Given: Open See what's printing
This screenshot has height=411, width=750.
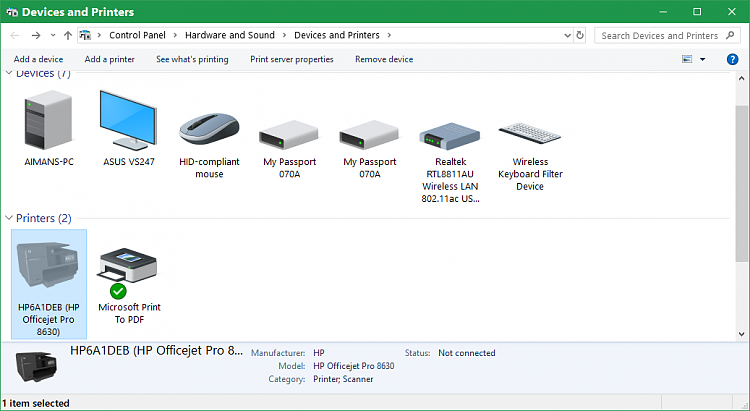Looking at the screenshot, I should click(x=192, y=60).
